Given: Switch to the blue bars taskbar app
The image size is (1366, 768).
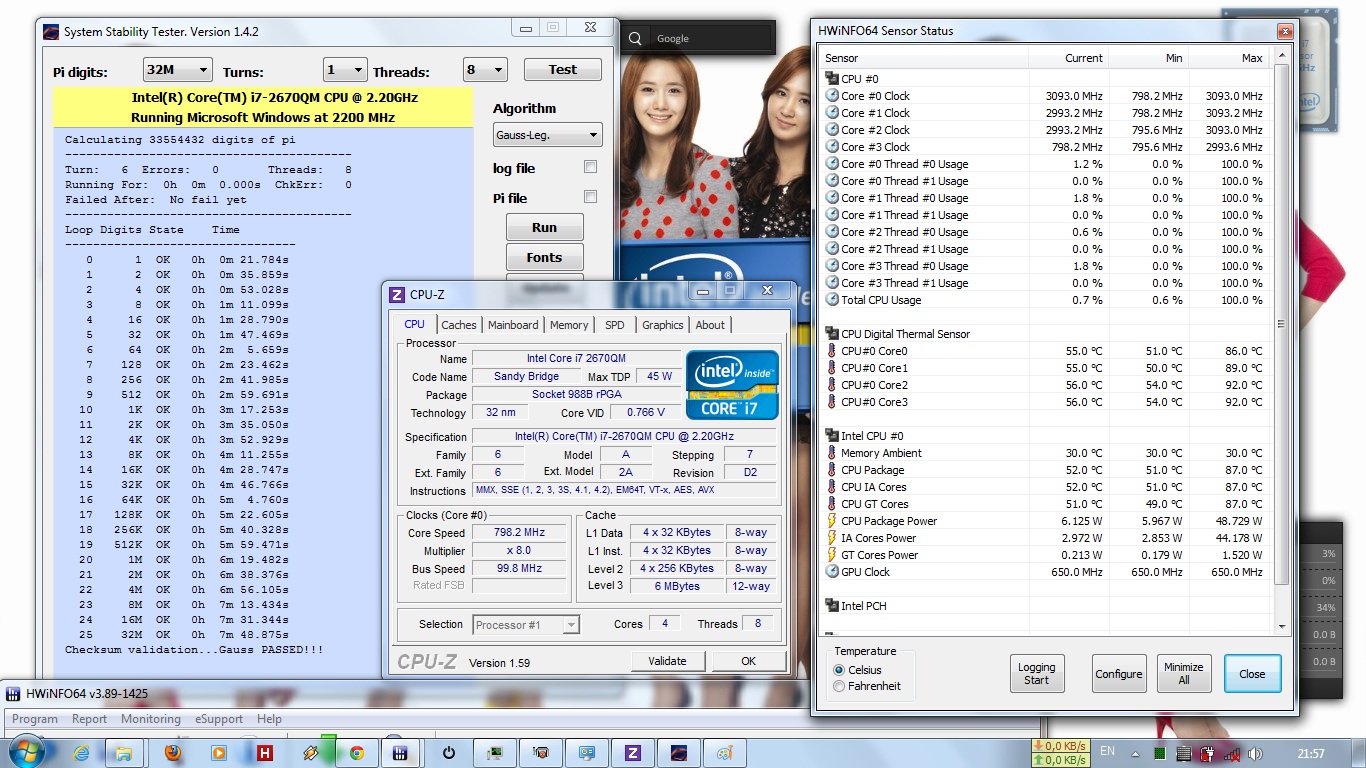Looking at the screenshot, I should [x=399, y=753].
